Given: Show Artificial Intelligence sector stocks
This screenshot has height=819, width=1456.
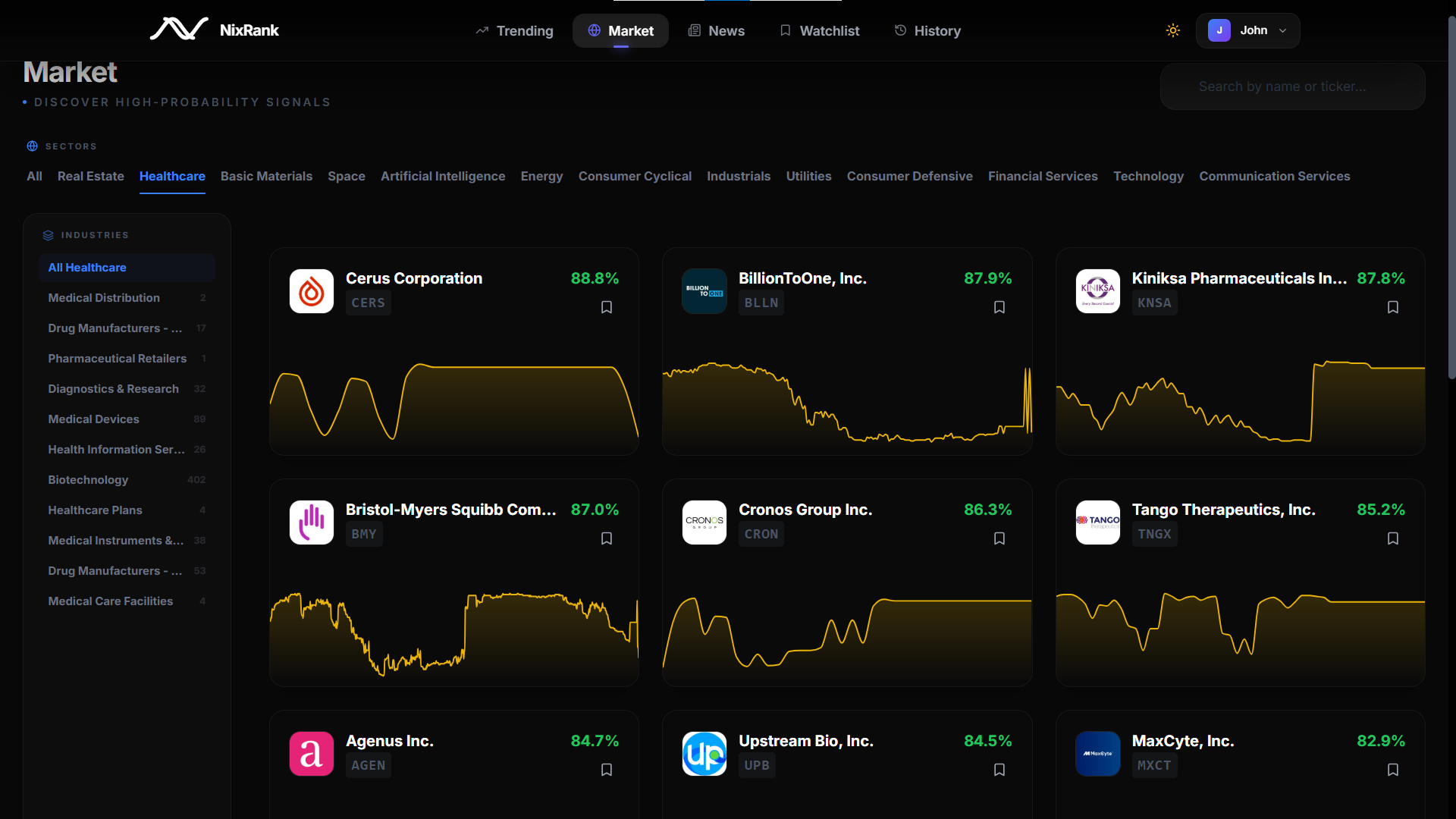Looking at the screenshot, I should (443, 176).
